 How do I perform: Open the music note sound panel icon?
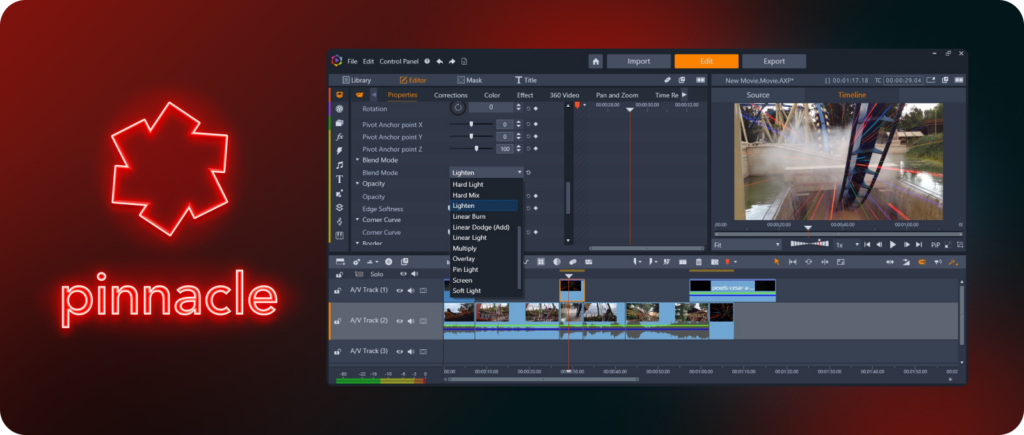point(340,165)
